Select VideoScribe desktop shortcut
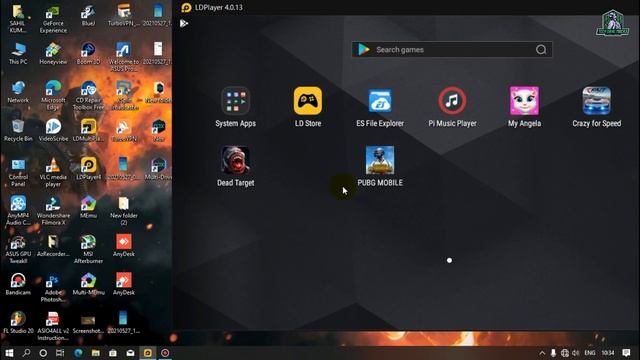Viewport: 640px width, 360px height. click(x=53, y=131)
